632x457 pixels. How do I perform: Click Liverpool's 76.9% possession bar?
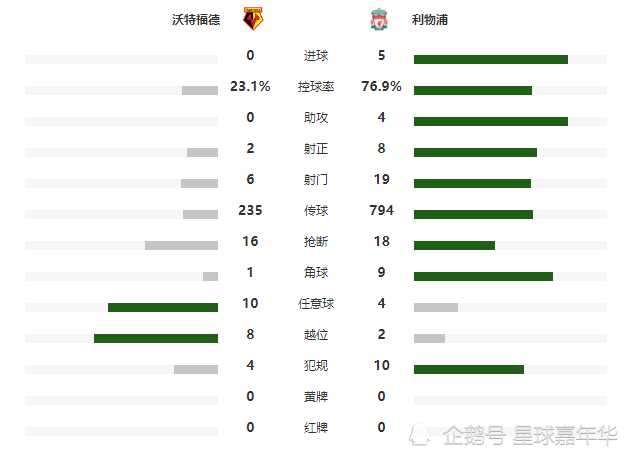pos(473,91)
